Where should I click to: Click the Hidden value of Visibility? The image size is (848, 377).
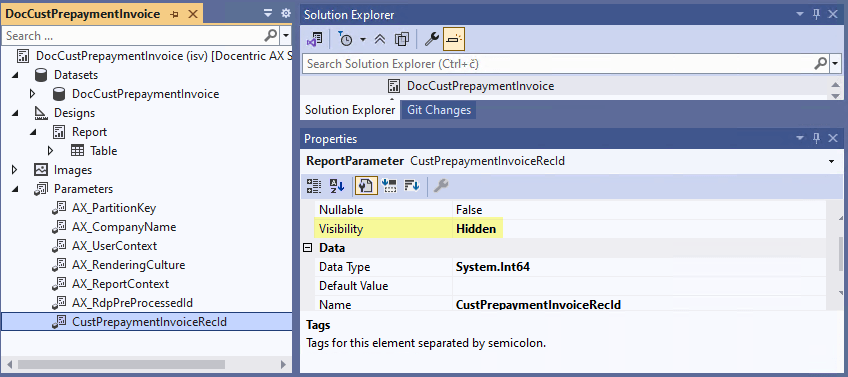tap(476, 229)
